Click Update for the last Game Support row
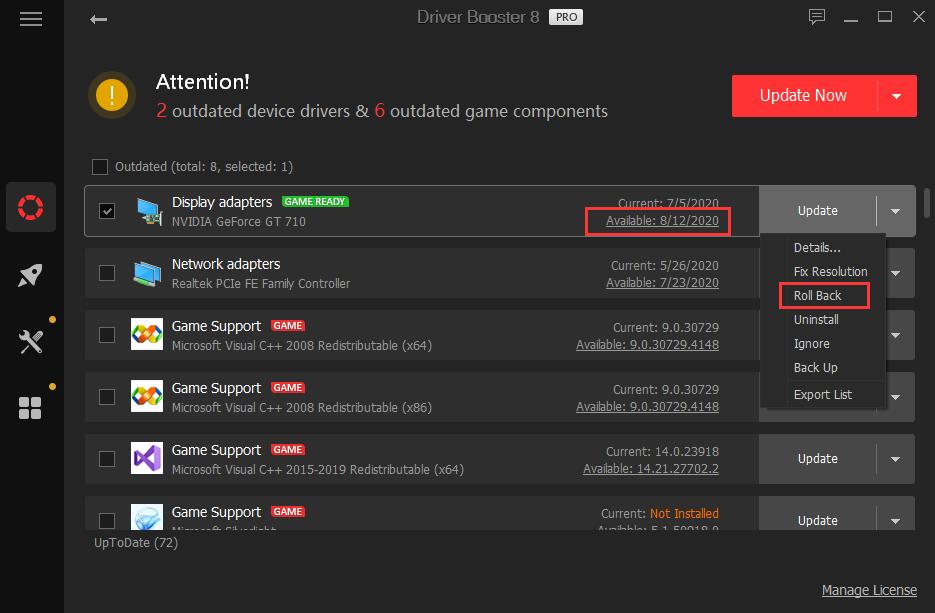935x613 pixels. [x=818, y=521]
